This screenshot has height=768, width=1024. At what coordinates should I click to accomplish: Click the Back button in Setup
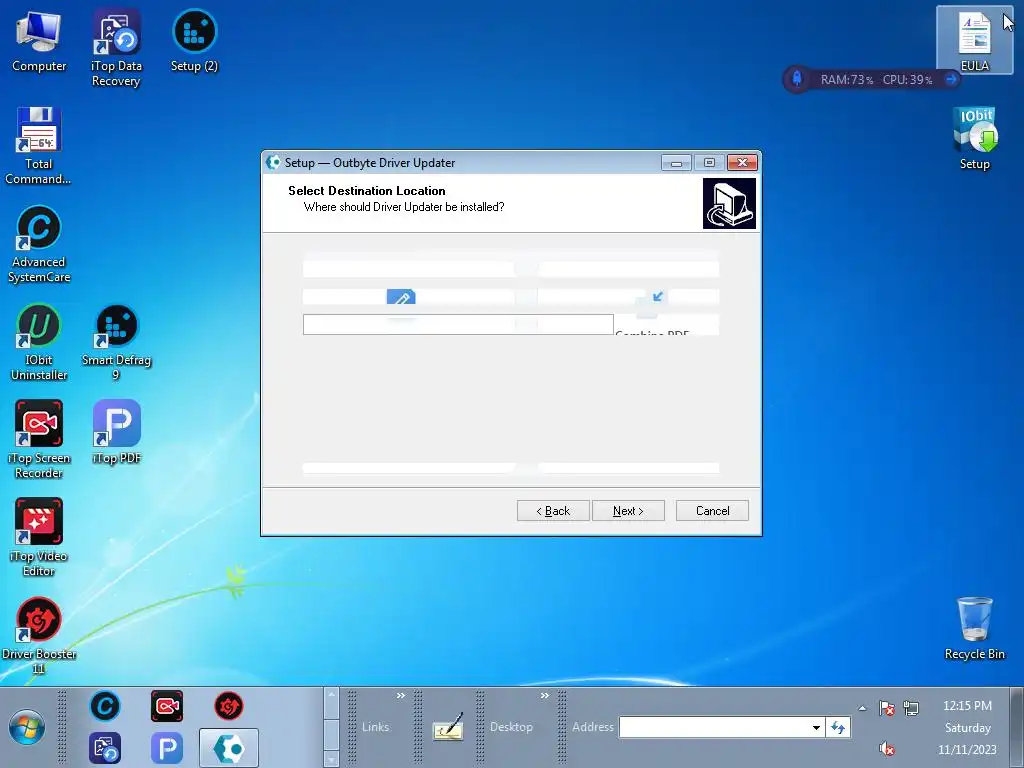553,511
